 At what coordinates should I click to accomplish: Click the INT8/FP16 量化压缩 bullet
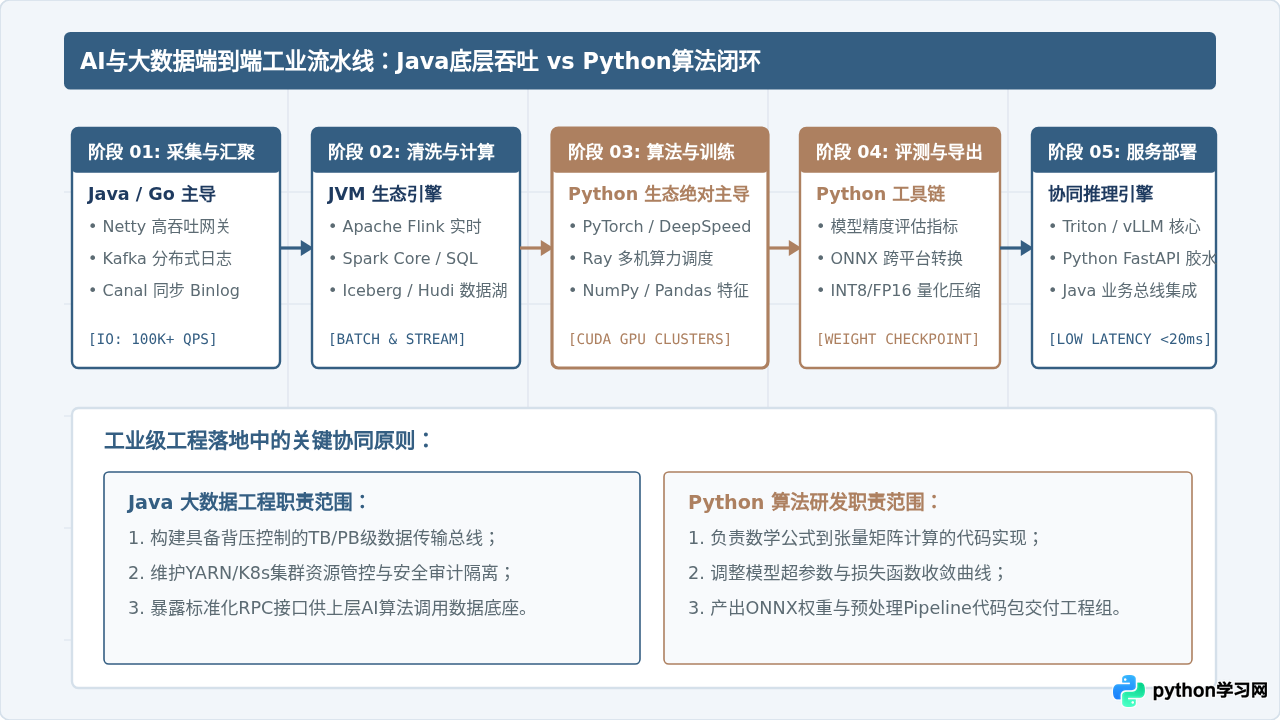click(898, 291)
